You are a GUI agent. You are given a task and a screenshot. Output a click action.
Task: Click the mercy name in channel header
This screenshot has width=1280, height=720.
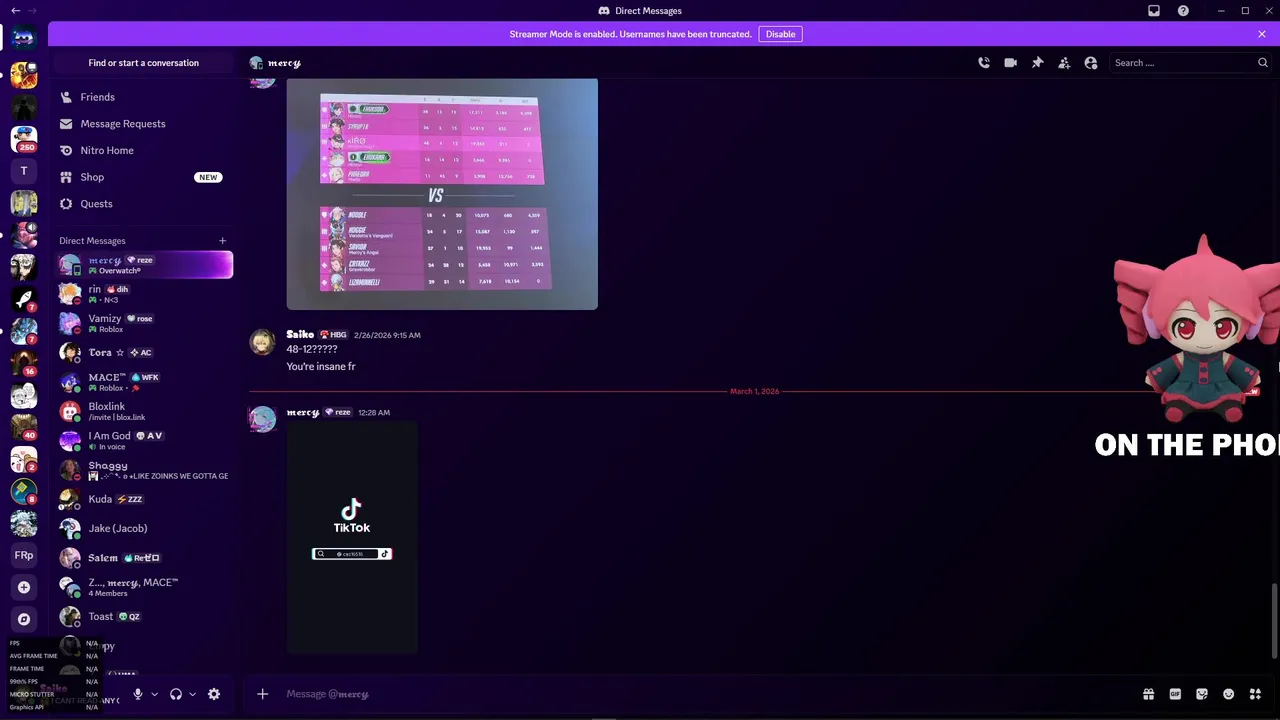pyautogui.click(x=284, y=63)
